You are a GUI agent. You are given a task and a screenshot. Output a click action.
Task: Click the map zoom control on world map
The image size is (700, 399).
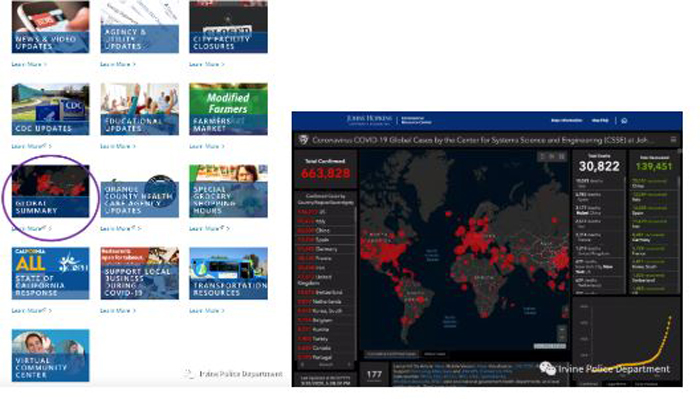click(562, 333)
